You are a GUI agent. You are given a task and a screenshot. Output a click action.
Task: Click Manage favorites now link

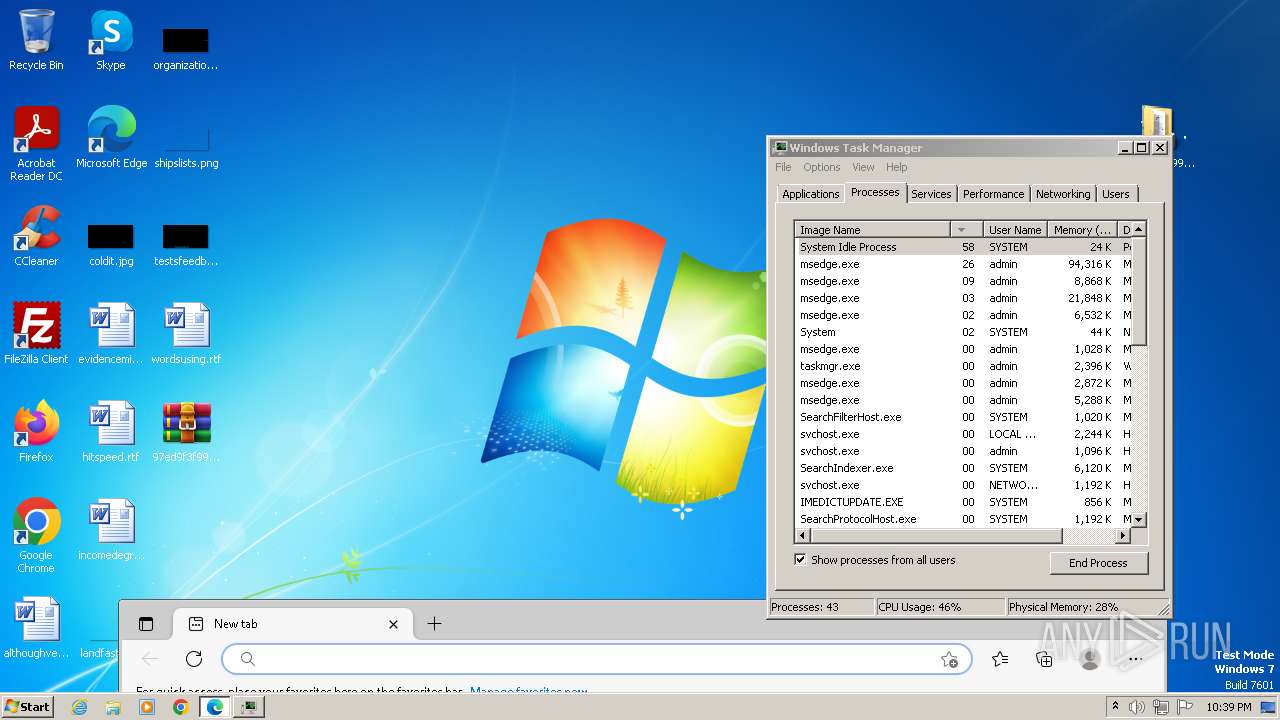pyautogui.click(x=528, y=691)
